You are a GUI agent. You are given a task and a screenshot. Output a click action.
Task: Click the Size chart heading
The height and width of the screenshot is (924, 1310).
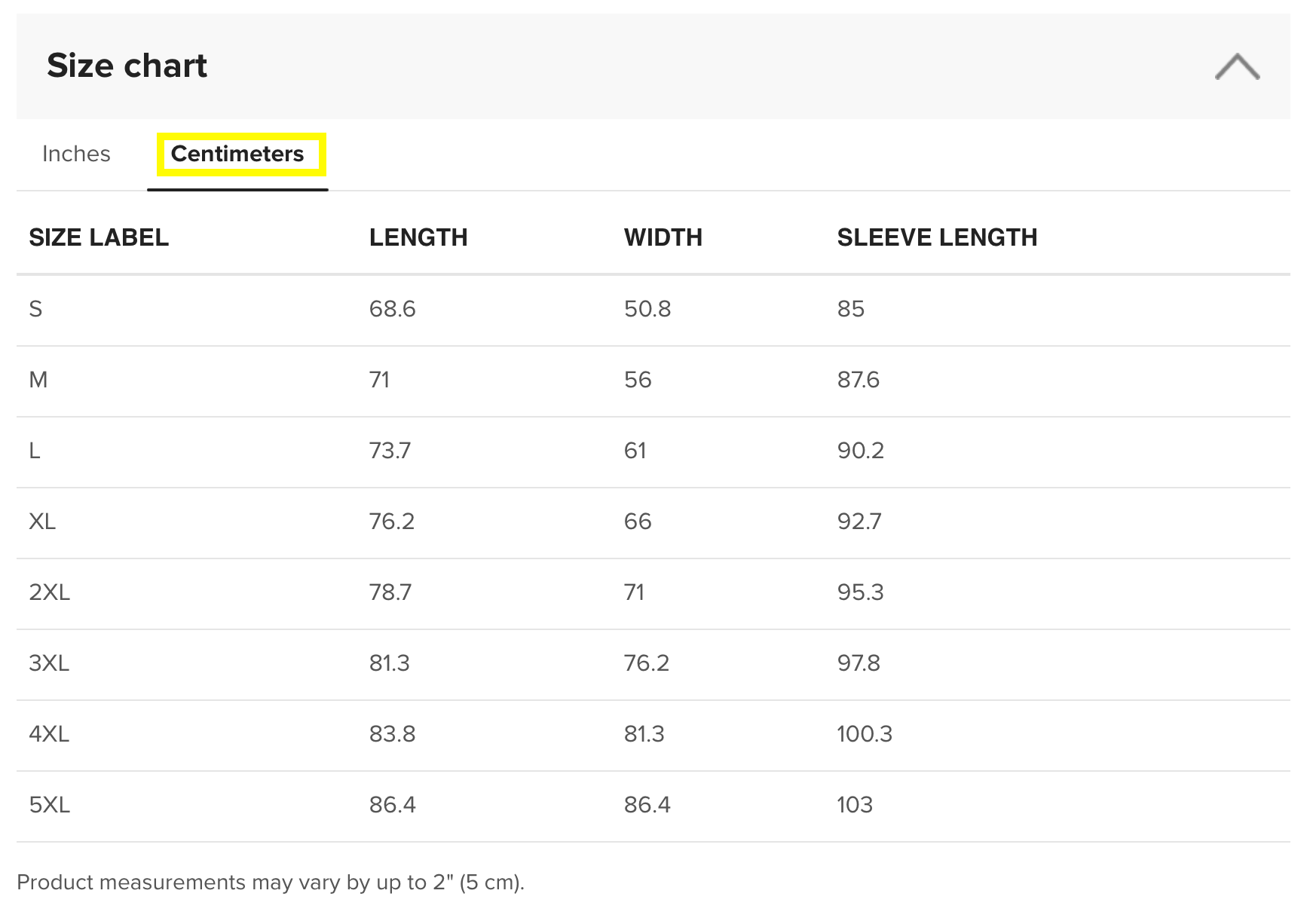tap(127, 66)
